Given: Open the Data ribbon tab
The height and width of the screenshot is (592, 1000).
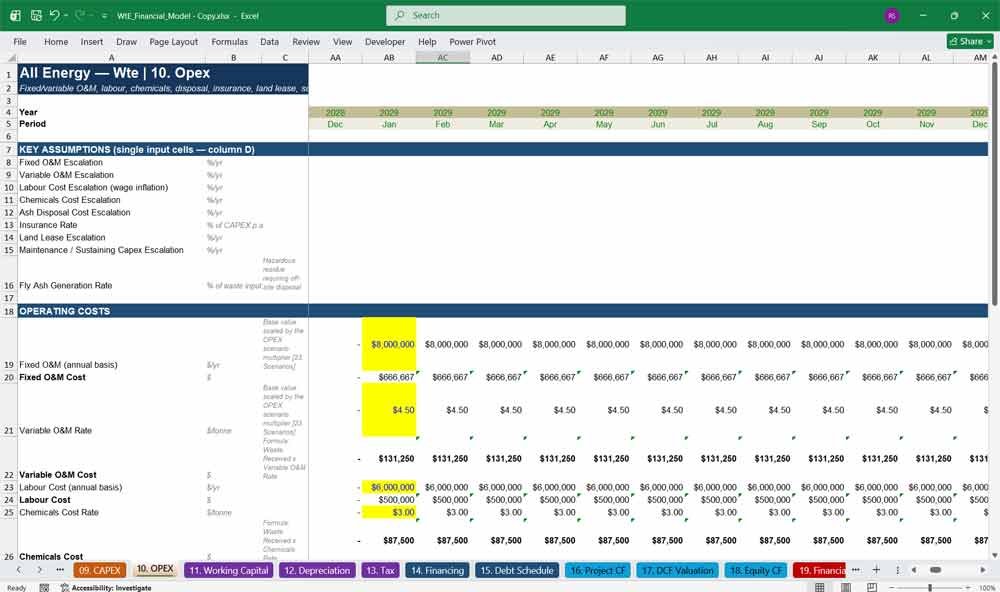Looking at the screenshot, I should [269, 41].
